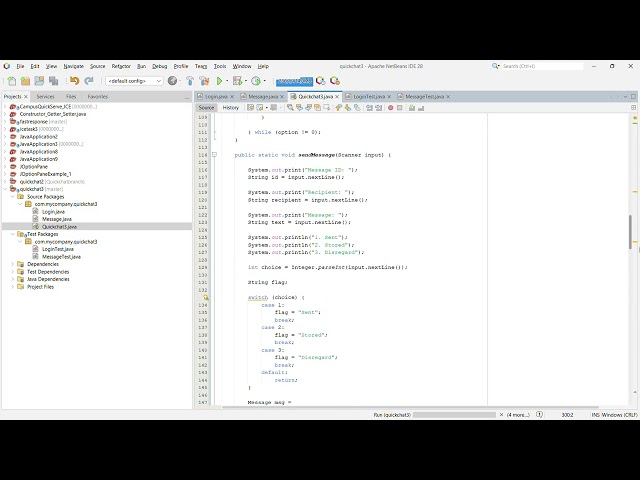Click the Last Edit icon in editor toolbar
This screenshot has height=480, width=640.
point(250,107)
